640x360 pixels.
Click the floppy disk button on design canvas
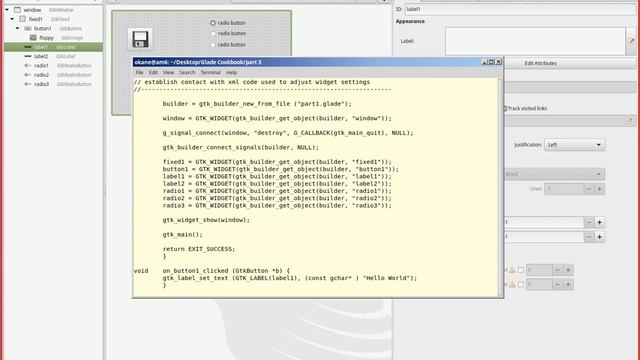[140, 39]
